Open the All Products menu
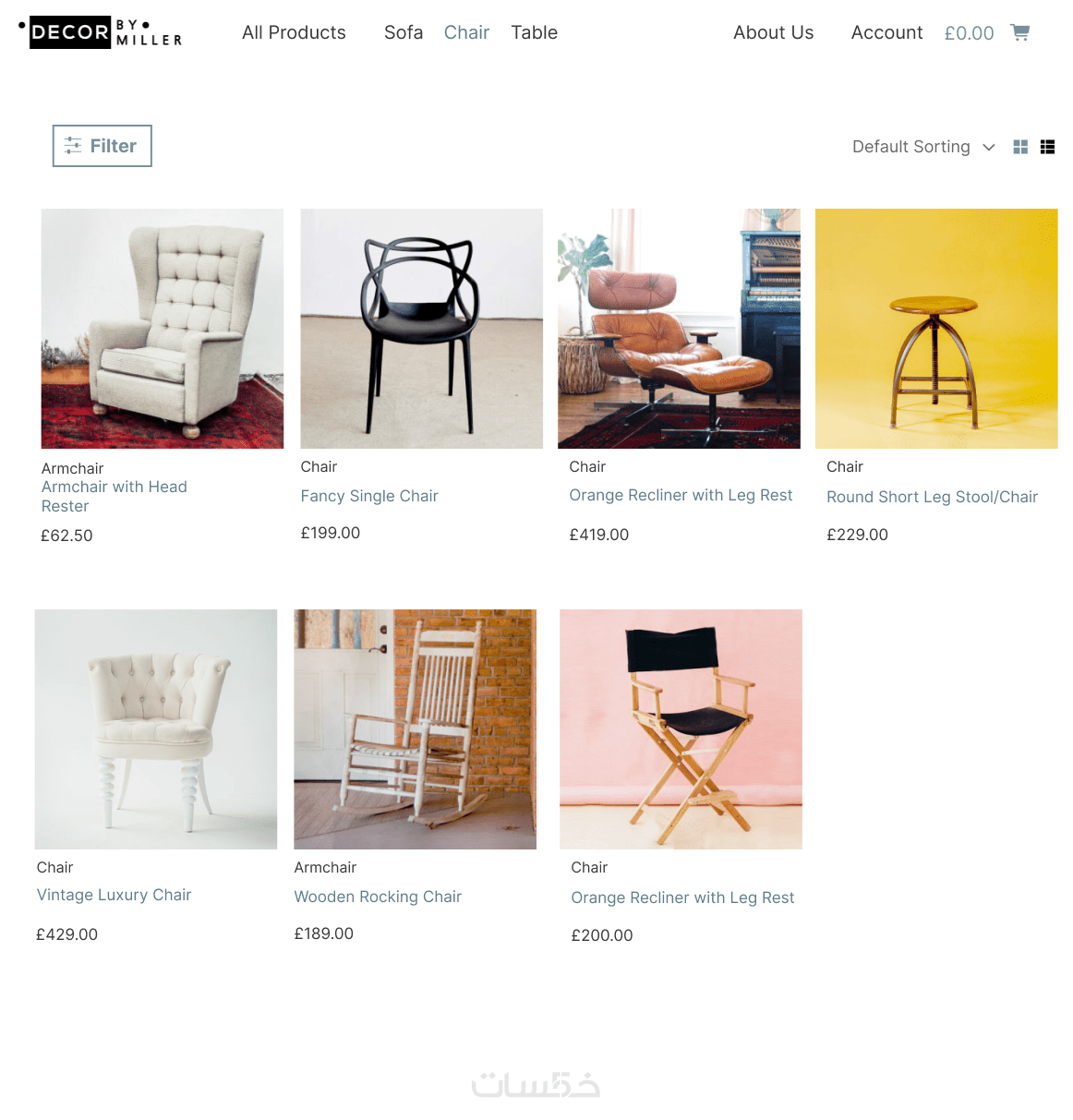1073x1120 pixels. (x=294, y=32)
